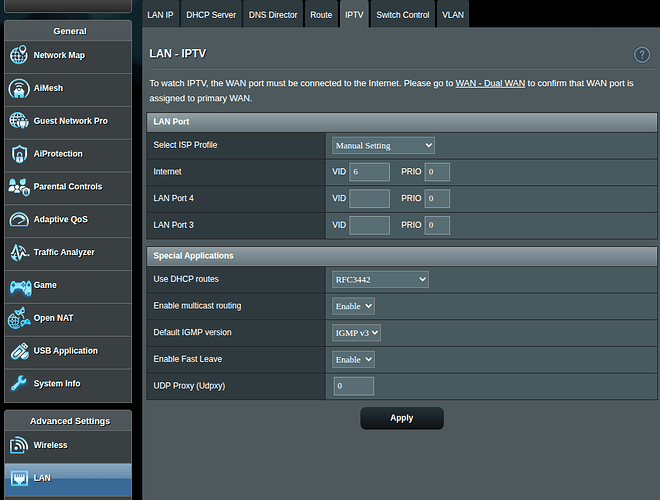
Task: Open the Switch Control tab
Action: pyautogui.click(x=403, y=15)
